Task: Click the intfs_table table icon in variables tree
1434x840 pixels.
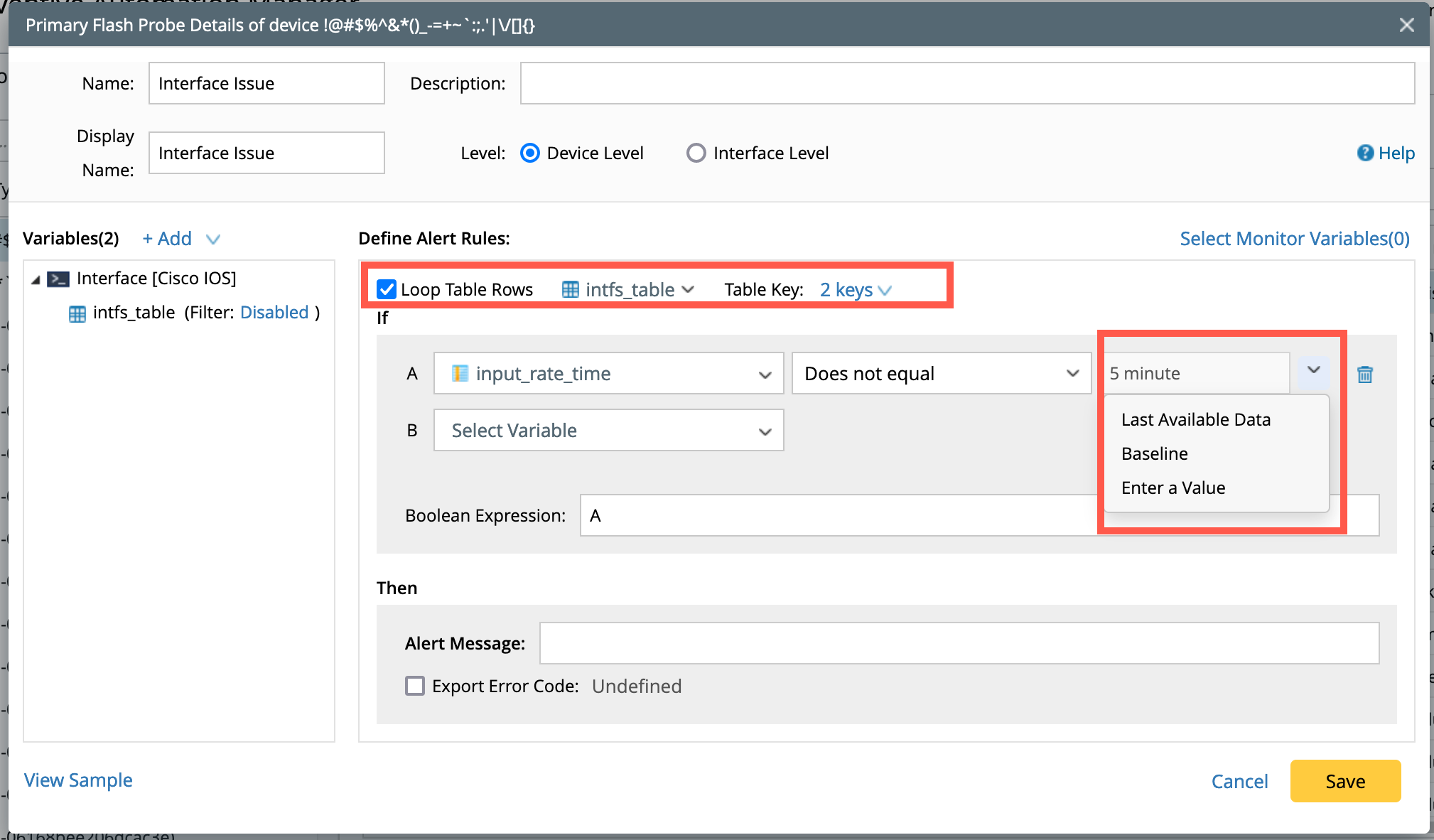Action: 77,313
